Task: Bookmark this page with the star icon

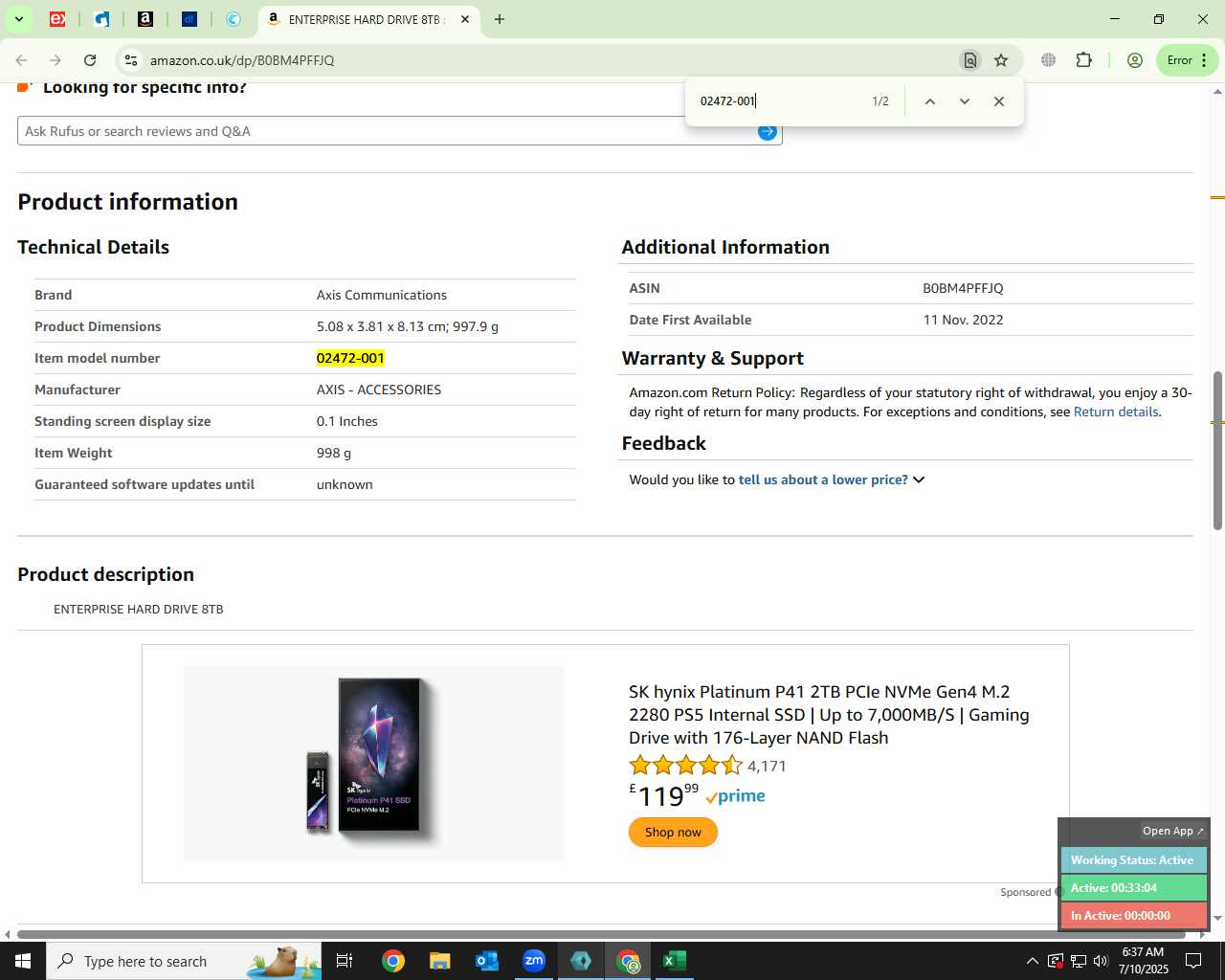Action: pyautogui.click(x=1001, y=60)
